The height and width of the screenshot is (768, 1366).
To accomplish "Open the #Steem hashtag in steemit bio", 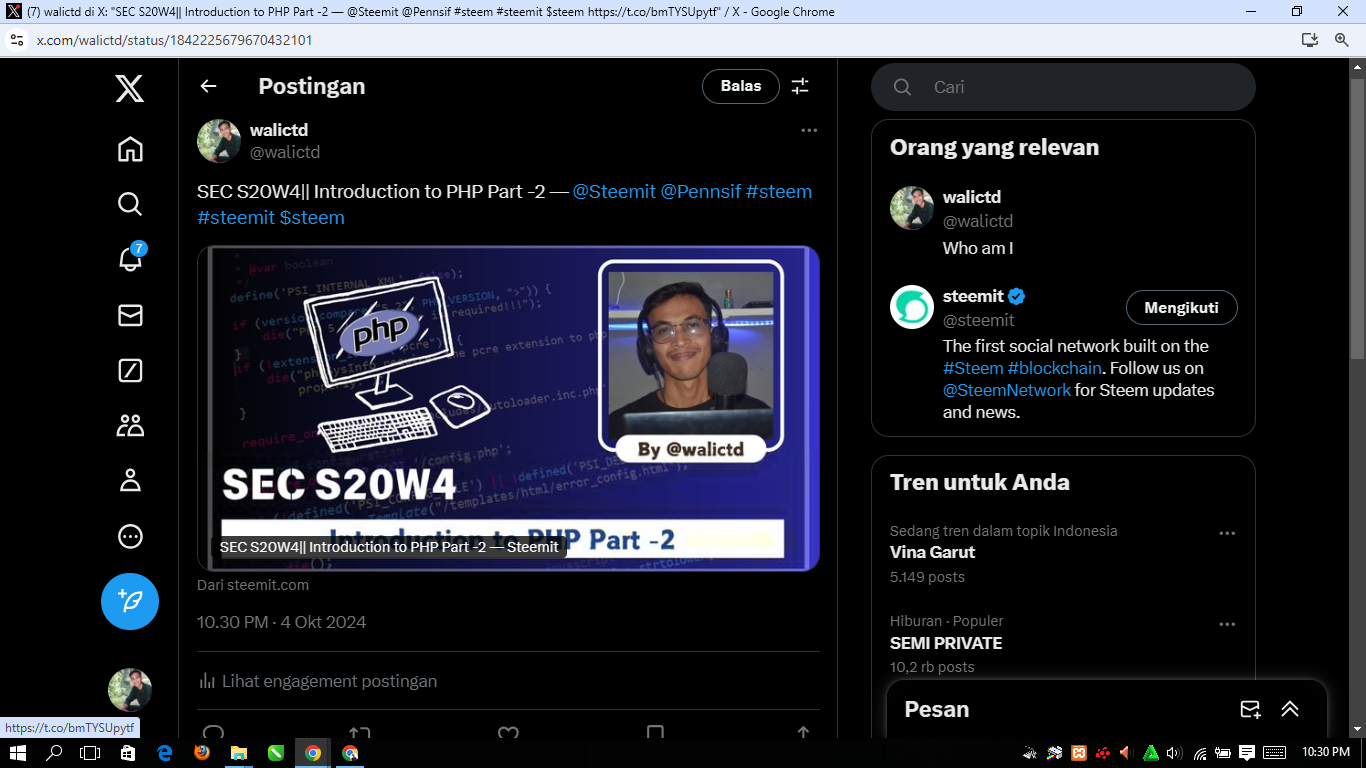I will [973, 368].
